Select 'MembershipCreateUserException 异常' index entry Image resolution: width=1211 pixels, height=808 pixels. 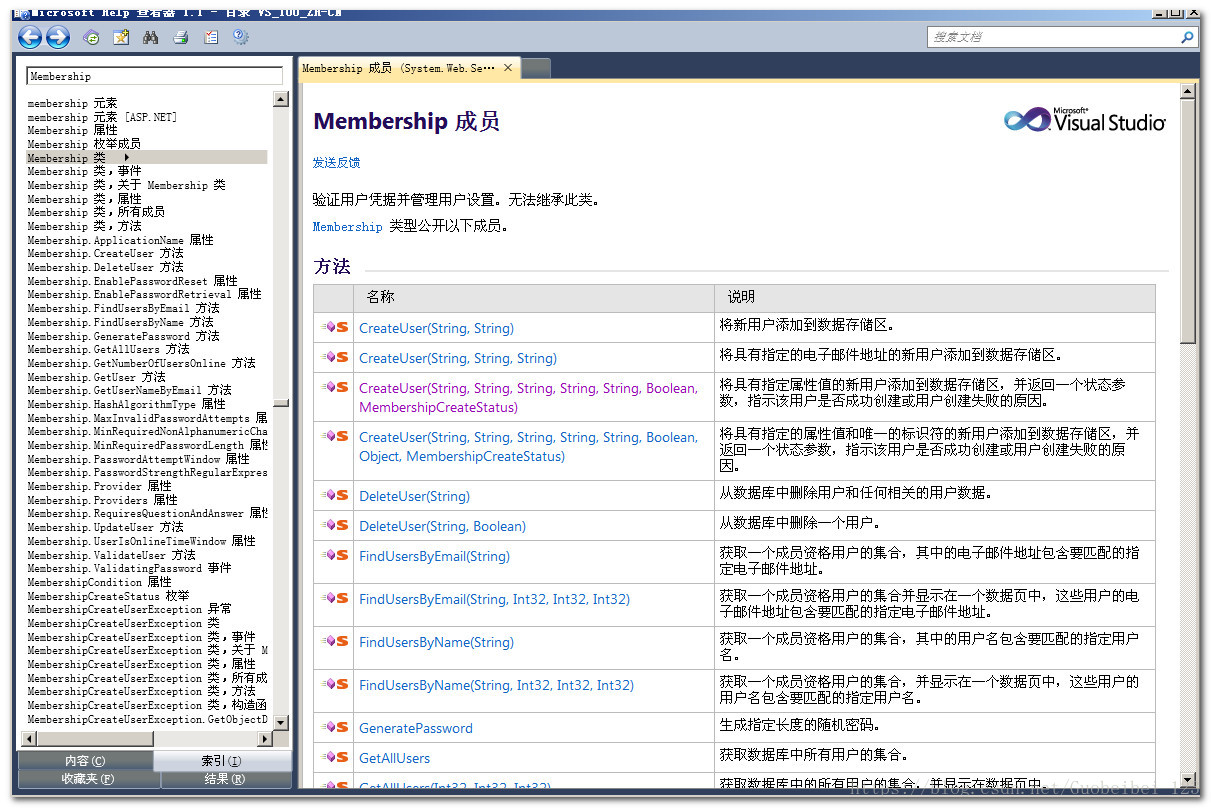click(x=129, y=609)
